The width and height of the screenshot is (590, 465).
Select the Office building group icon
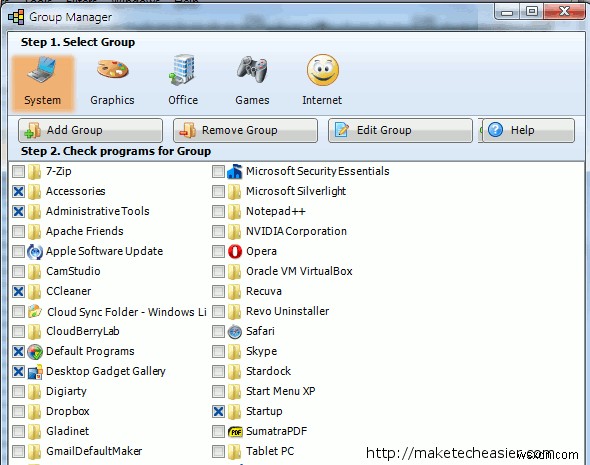[x=182, y=69]
